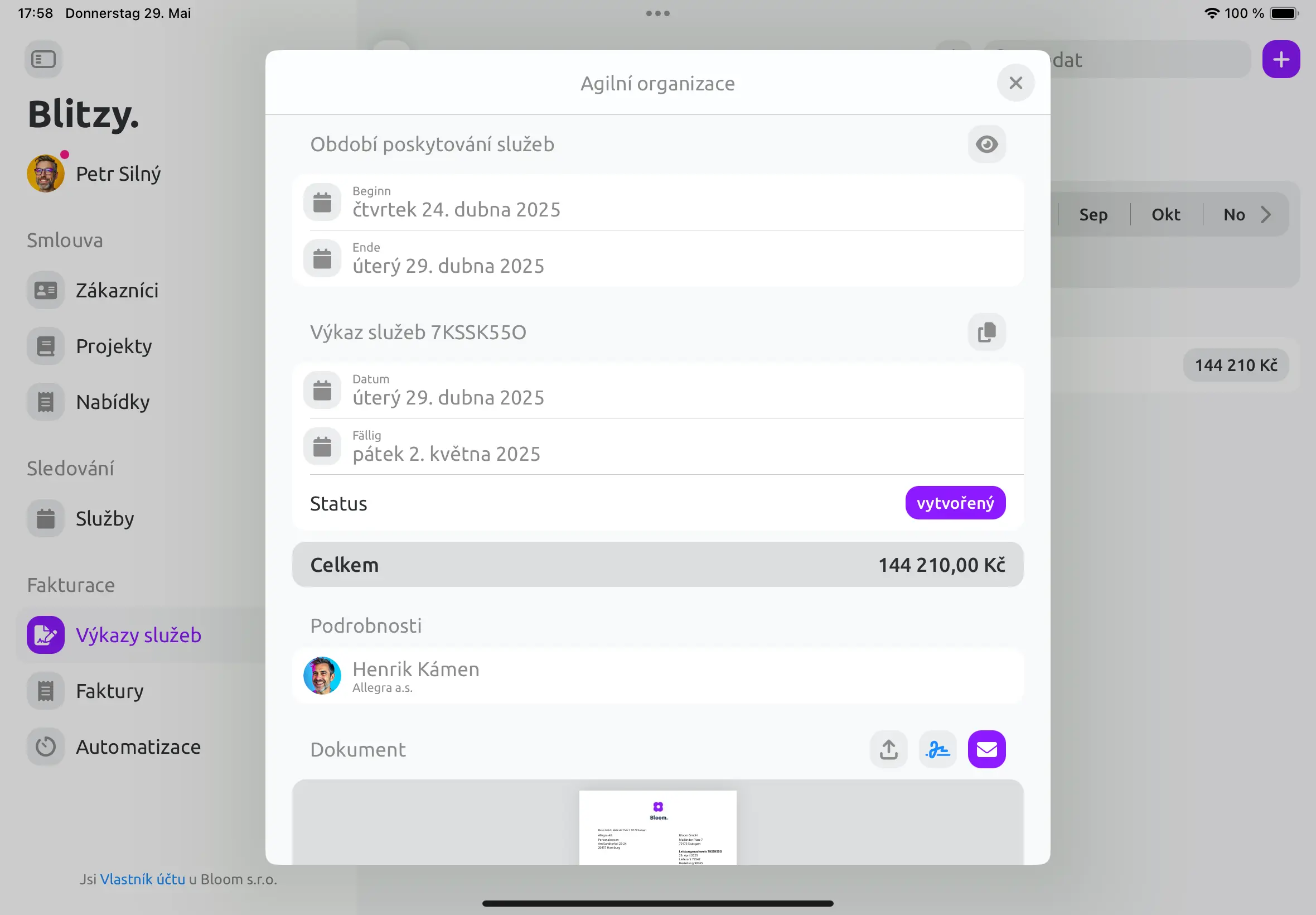
Task: Show next months with chevron arrow
Action: click(1266, 214)
